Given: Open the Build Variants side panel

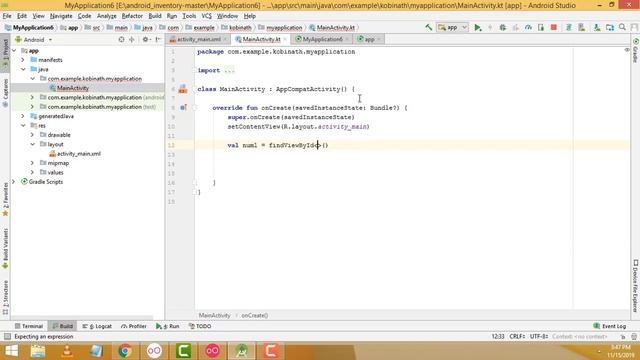Looking at the screenshot, I should tap(5, 249).
